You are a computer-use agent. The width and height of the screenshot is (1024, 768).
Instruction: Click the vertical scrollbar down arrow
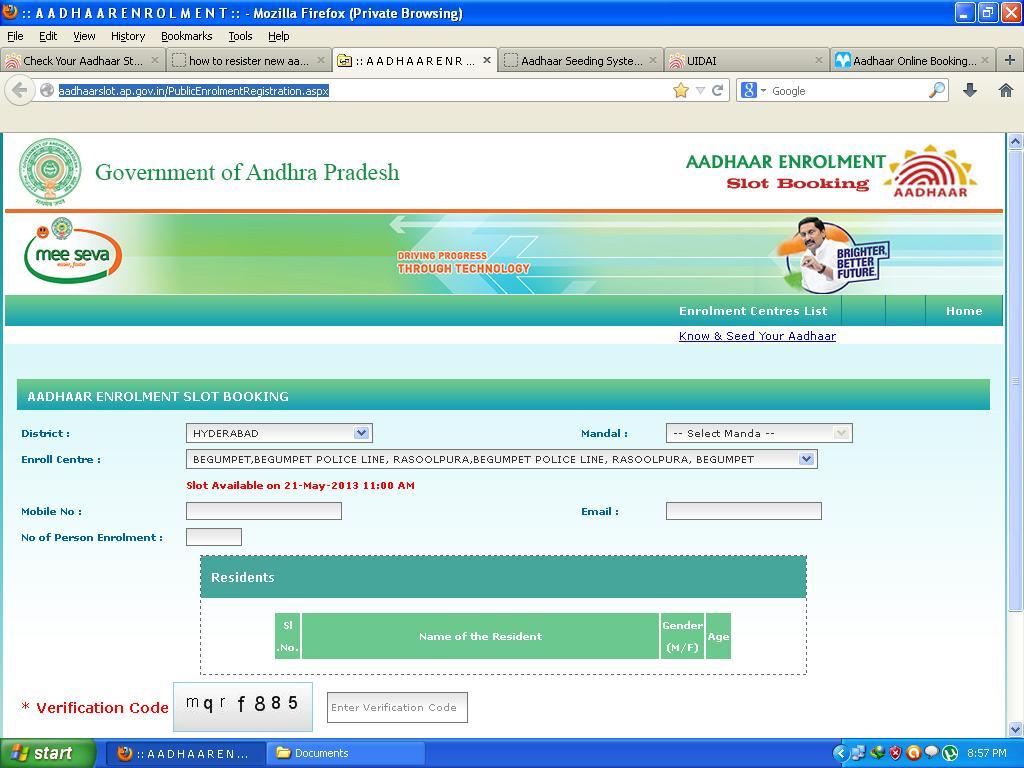coord(1015,729)
